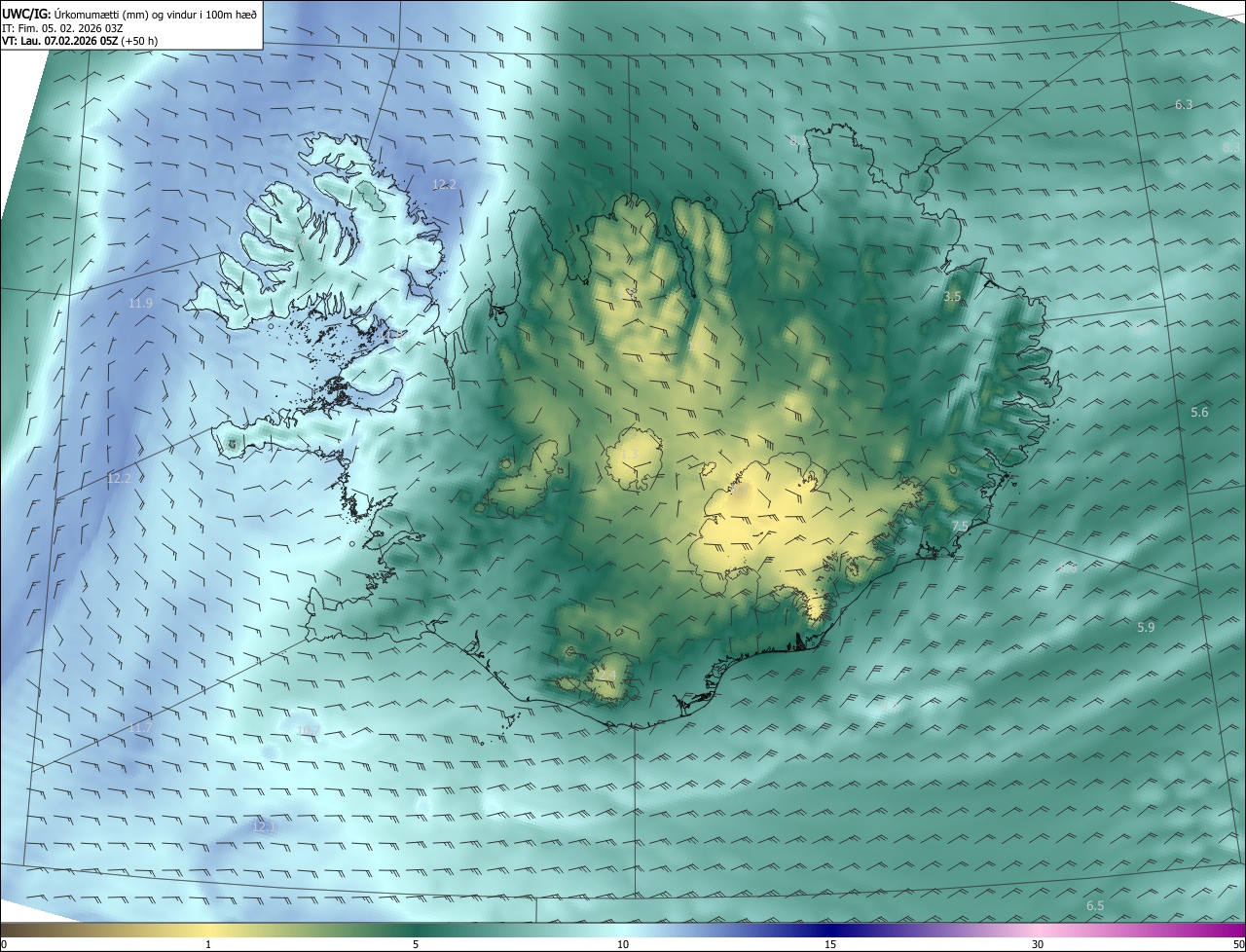Click the 1 tick label on the color scale
This screenshot has height=952, width=1246.
pyautogui.click(x=208, y=944)
